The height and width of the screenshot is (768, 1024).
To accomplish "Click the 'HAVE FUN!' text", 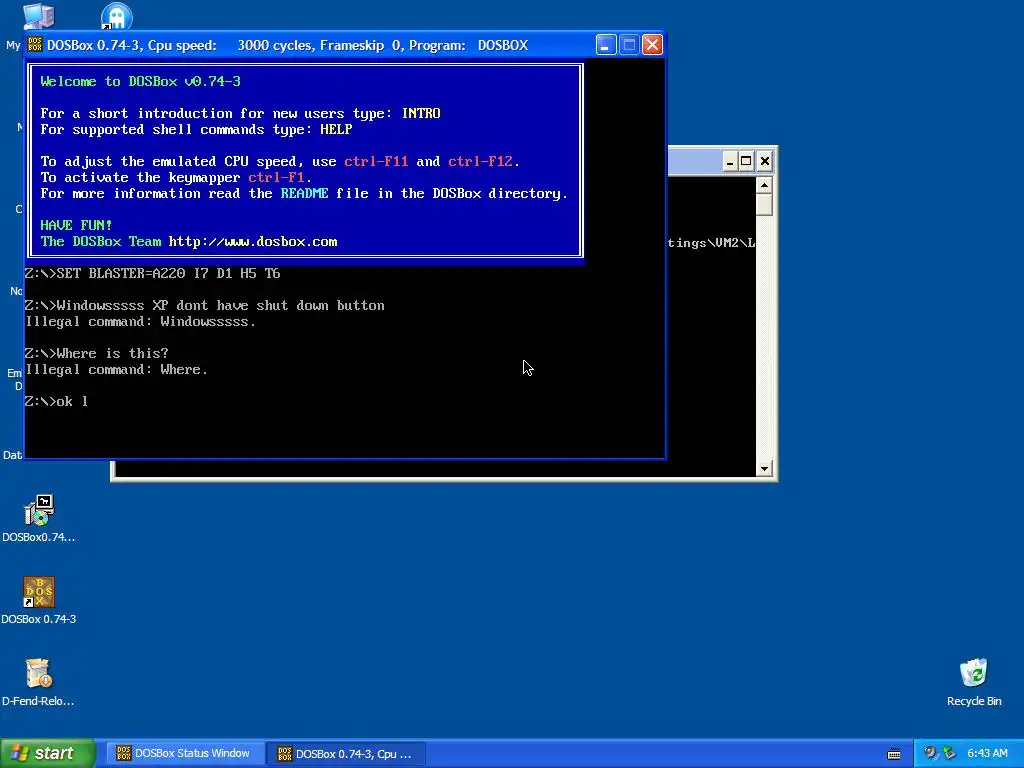I will pyautogui.click(x=76, y=225).
